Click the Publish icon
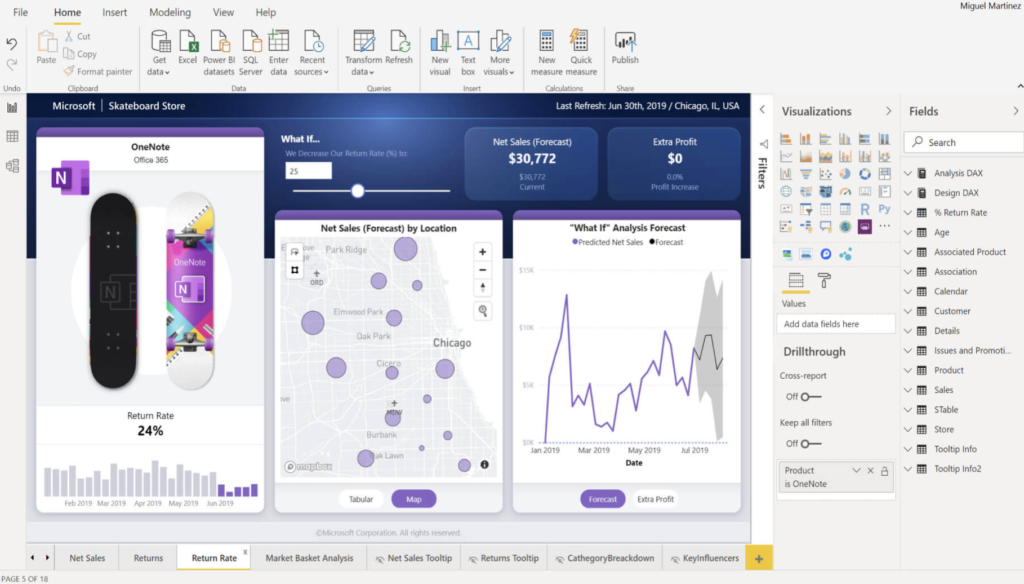1024x584 pixels. click(x=624, y=45)
